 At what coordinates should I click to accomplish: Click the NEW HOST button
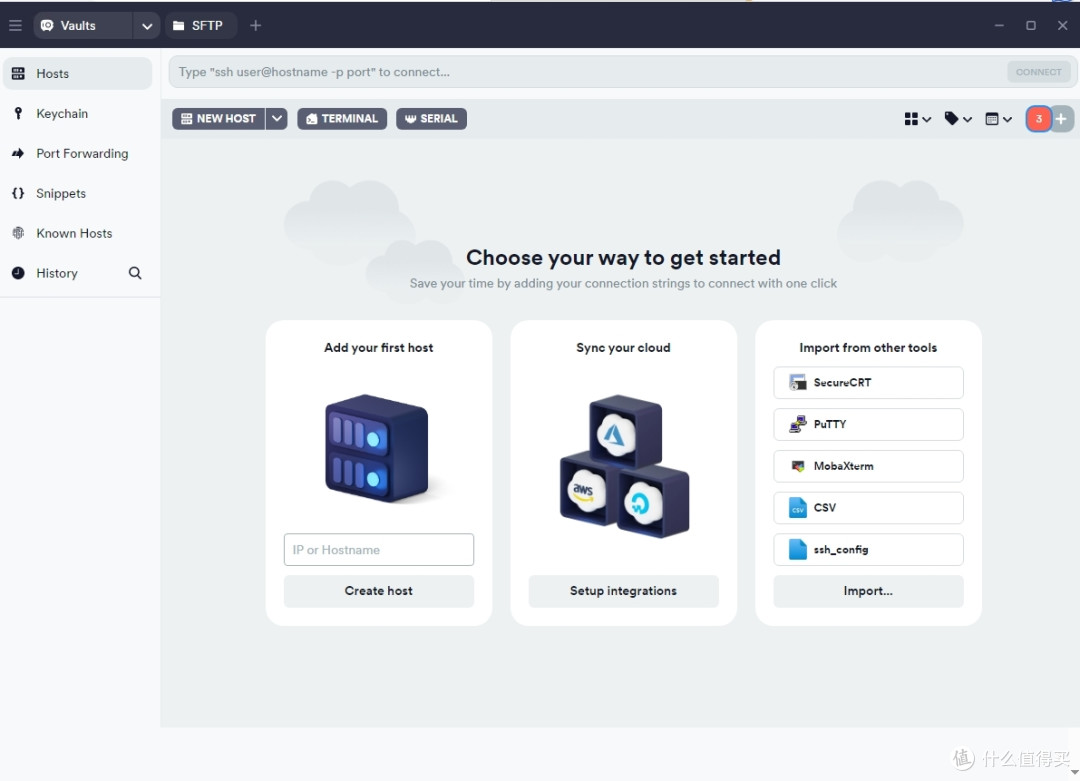[218, 118]
